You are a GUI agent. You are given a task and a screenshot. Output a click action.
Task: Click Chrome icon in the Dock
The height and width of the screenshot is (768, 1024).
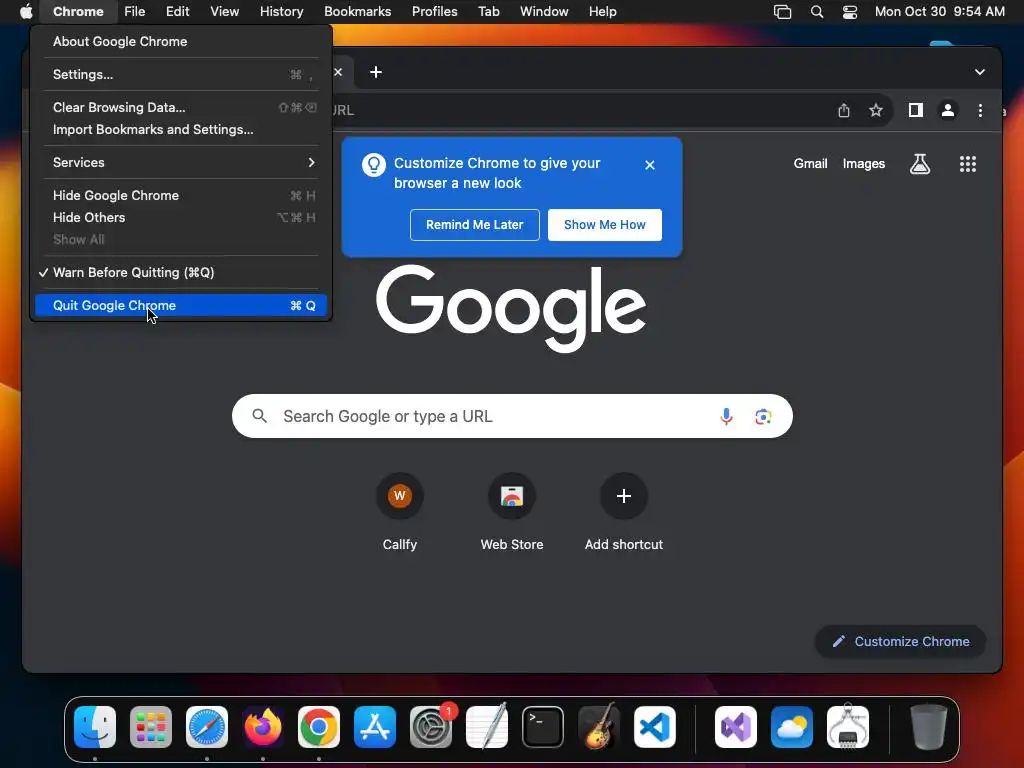click(x=319, y=727)
